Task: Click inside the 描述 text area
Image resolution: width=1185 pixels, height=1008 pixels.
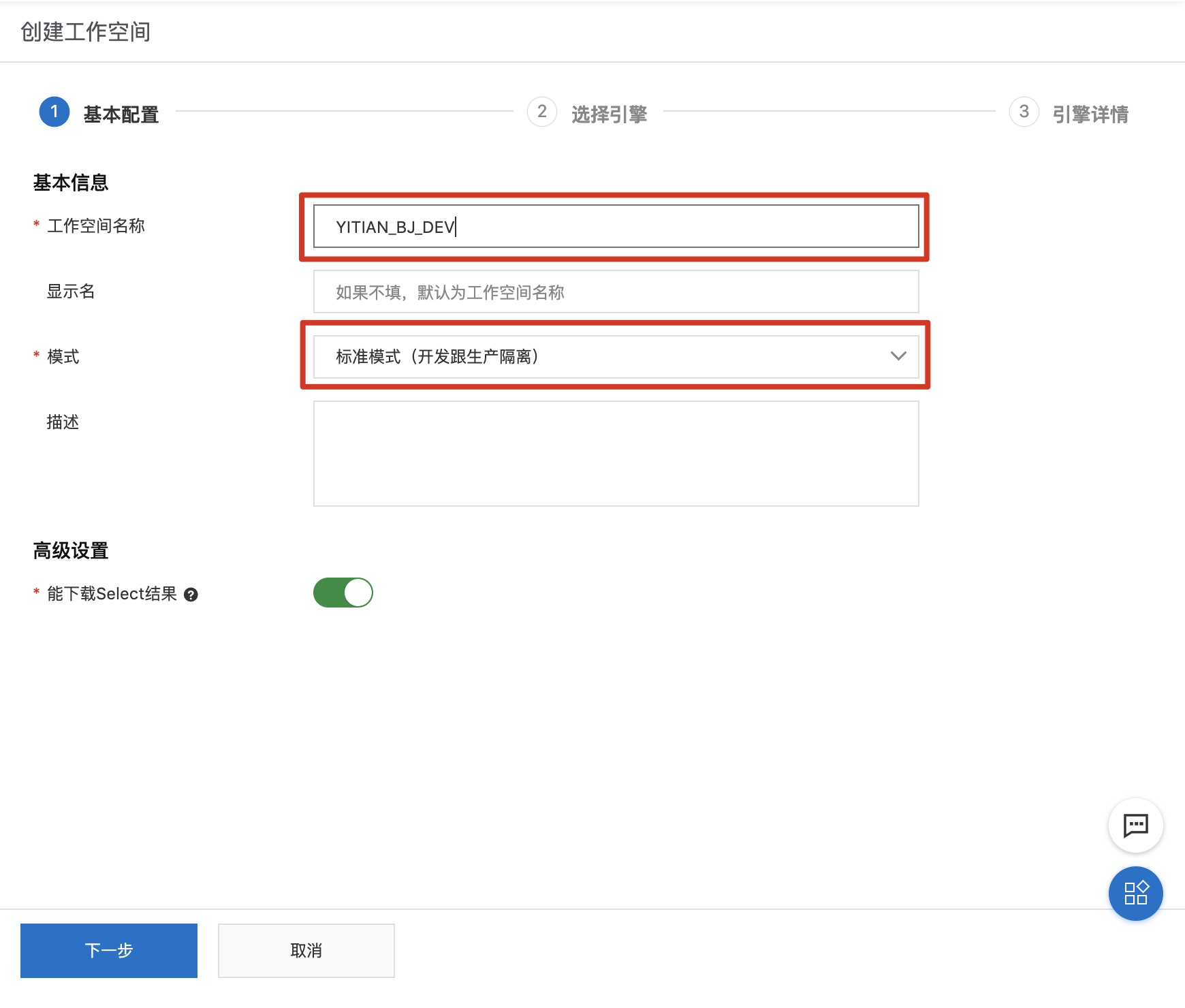Action: 615,453
